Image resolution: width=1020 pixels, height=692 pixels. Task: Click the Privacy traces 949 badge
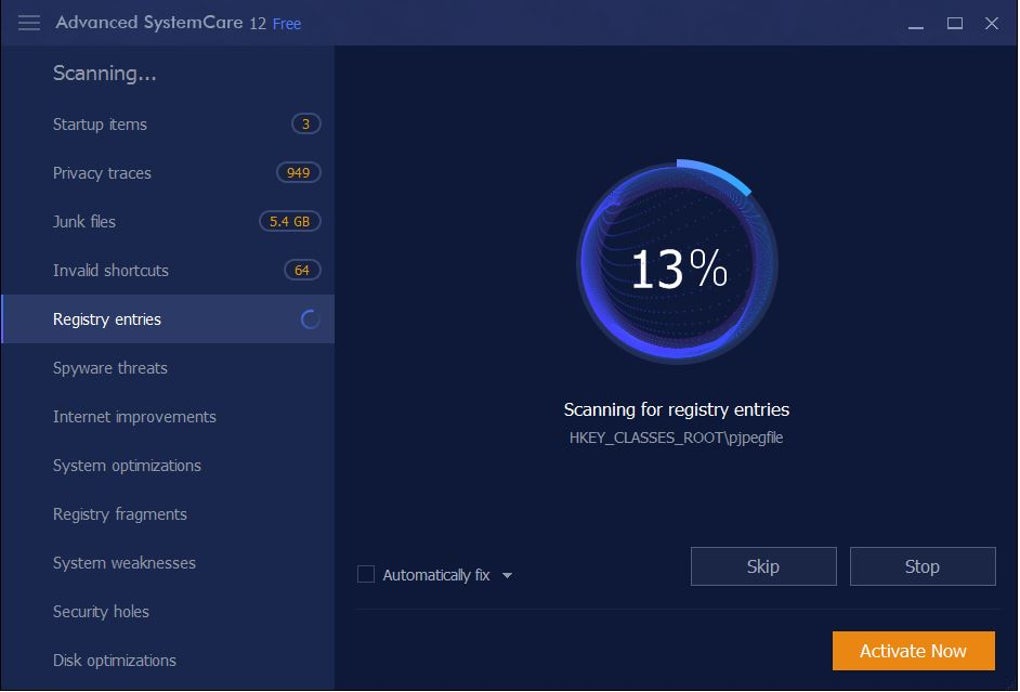[299, 173]
